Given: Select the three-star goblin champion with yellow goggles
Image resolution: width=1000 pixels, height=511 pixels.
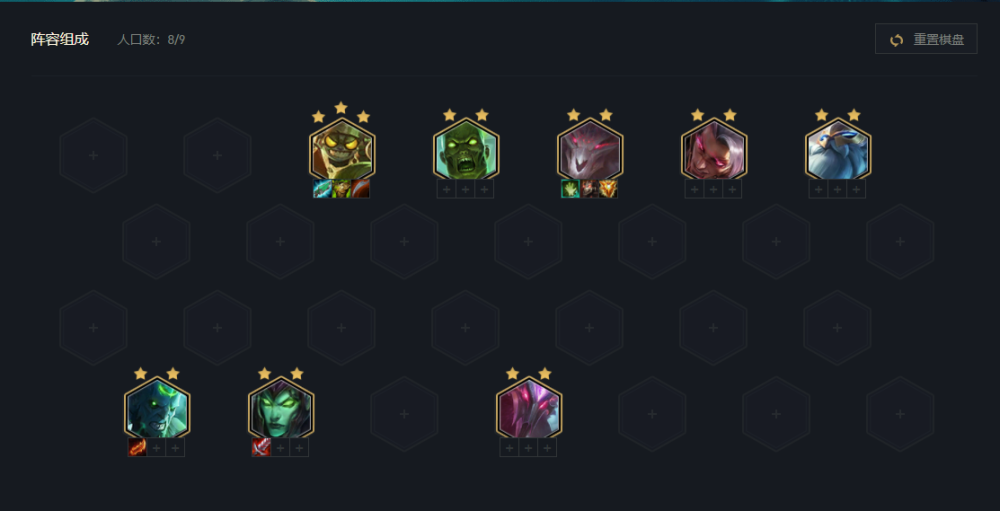Looking at the screenshot, I should click(x=342, y=153).
